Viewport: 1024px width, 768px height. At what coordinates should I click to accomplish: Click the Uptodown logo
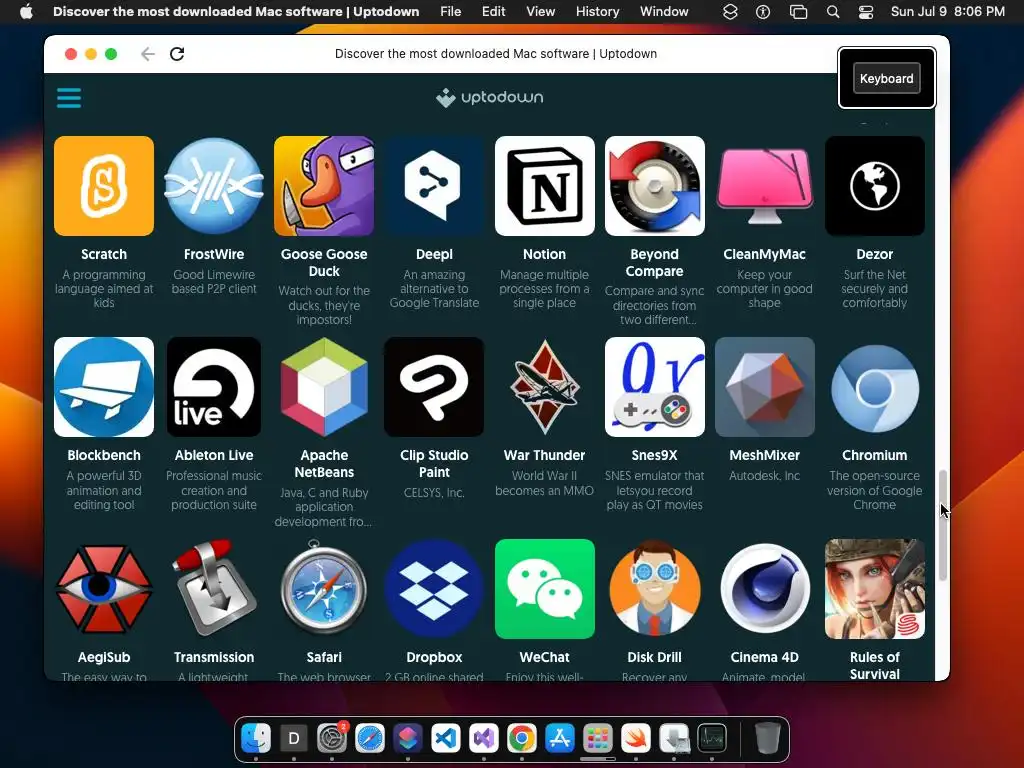click(490, 97)
